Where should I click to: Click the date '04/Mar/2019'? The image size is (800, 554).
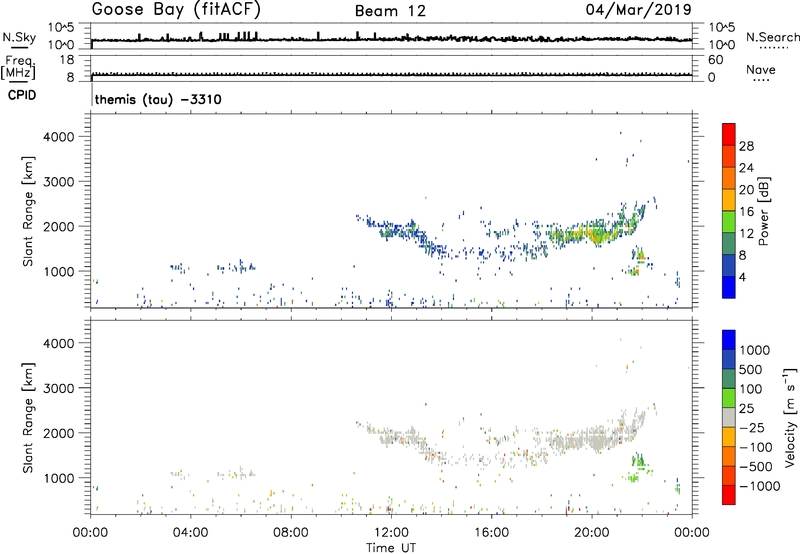638,9
